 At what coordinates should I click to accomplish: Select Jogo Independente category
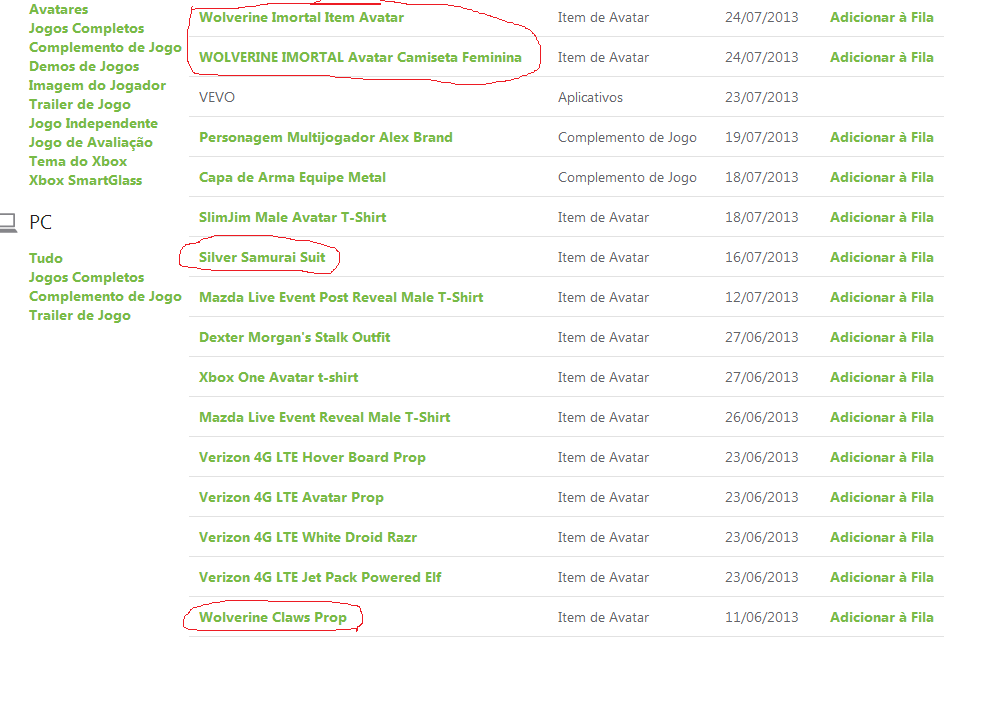tap(93, 123)
